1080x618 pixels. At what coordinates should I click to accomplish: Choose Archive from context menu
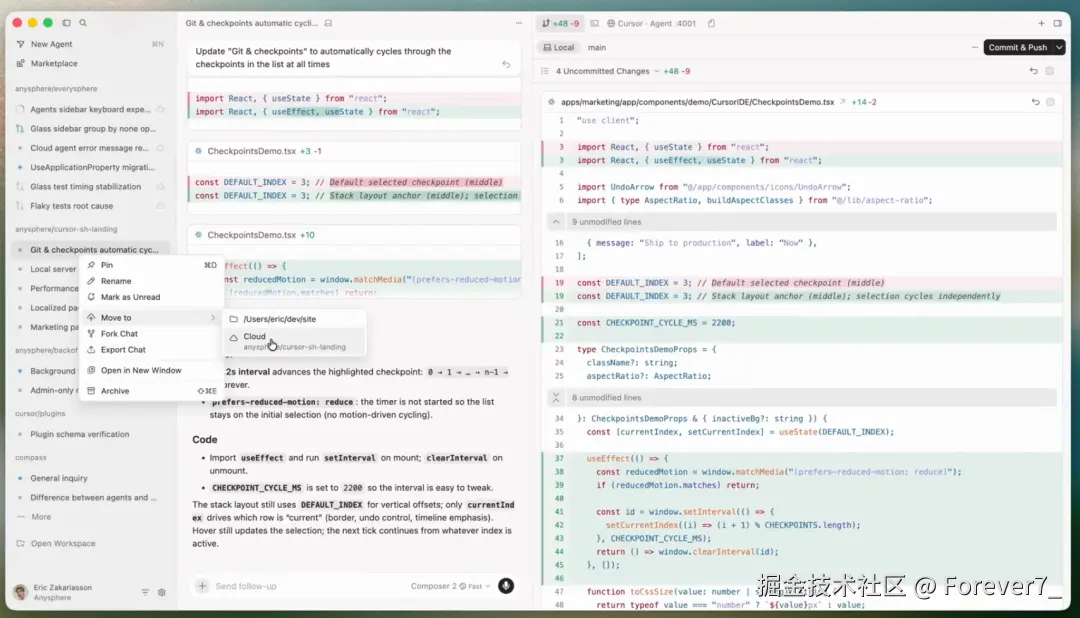point(152,391)
